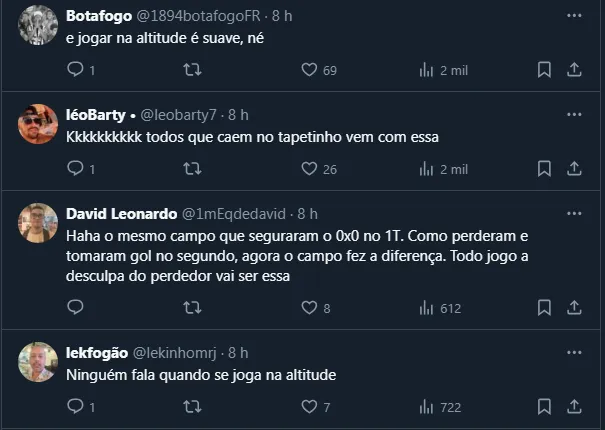
Task: Like léoBarty's tweet with 26 likes
Action: click(x=310, y=169)
